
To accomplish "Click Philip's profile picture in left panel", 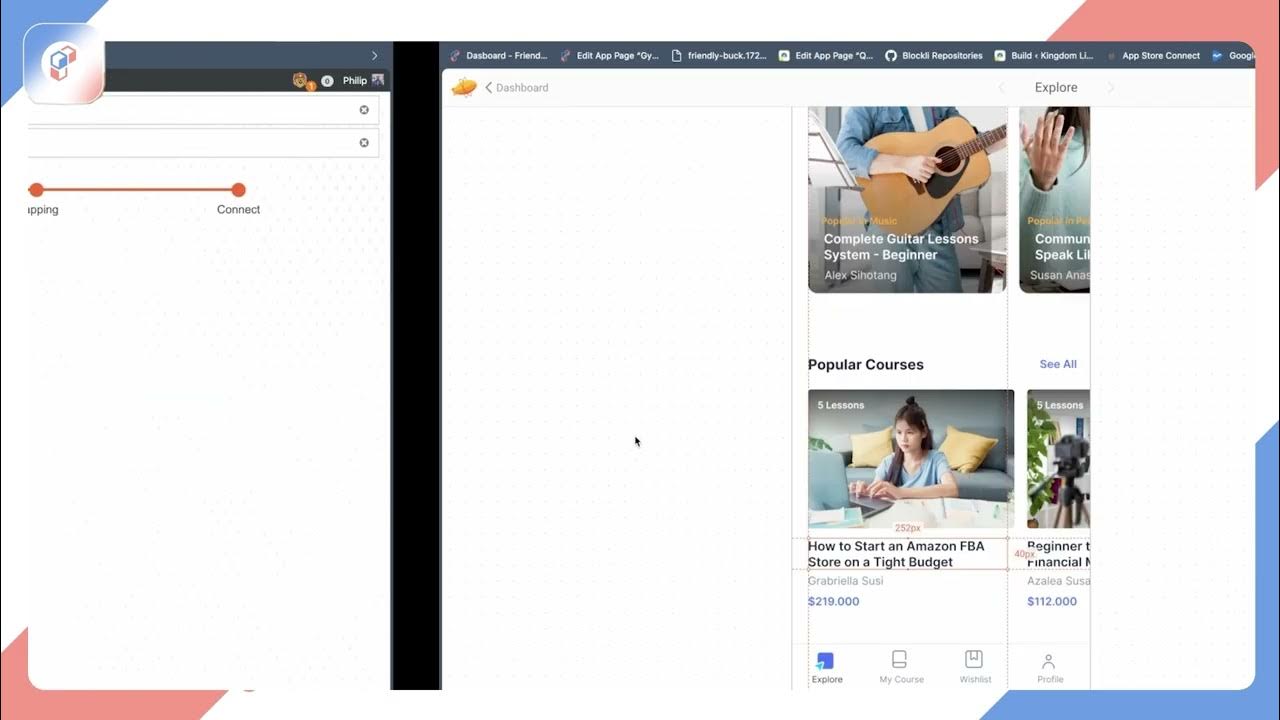I will click(x=377, y=80).
